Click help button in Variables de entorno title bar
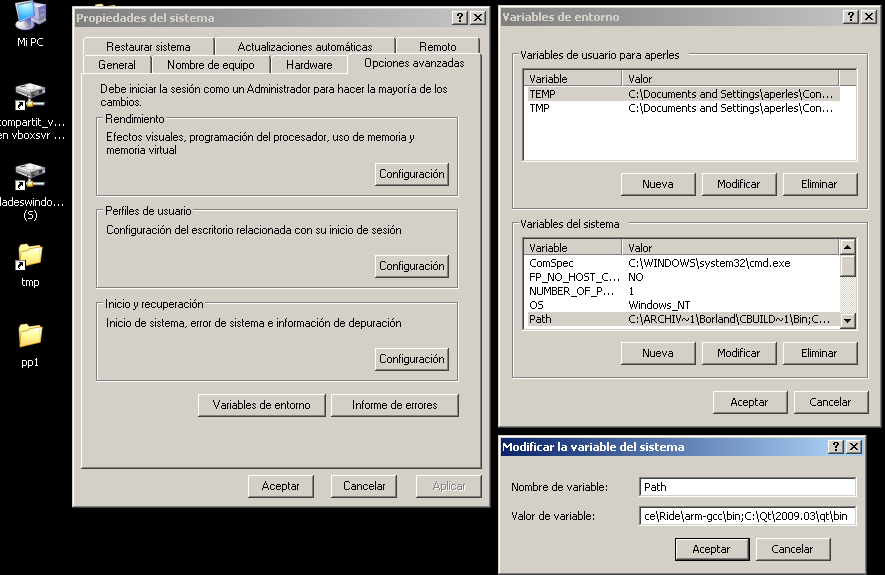The width and height of the screenshot is (885, 575). click(851, 17)
